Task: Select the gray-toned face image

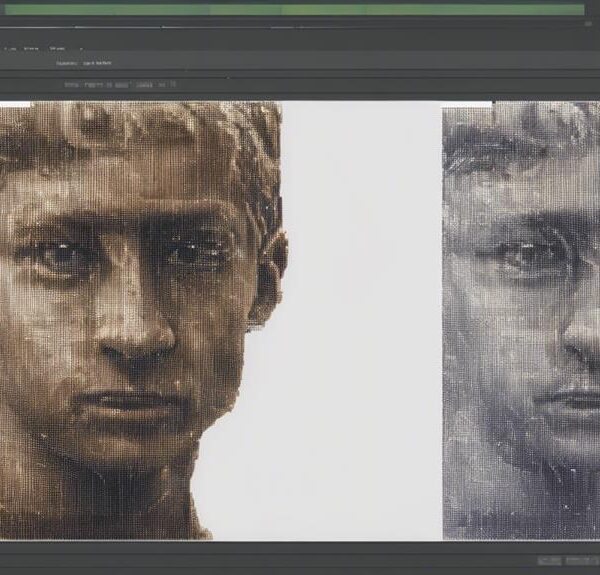Action: [521, 321]
